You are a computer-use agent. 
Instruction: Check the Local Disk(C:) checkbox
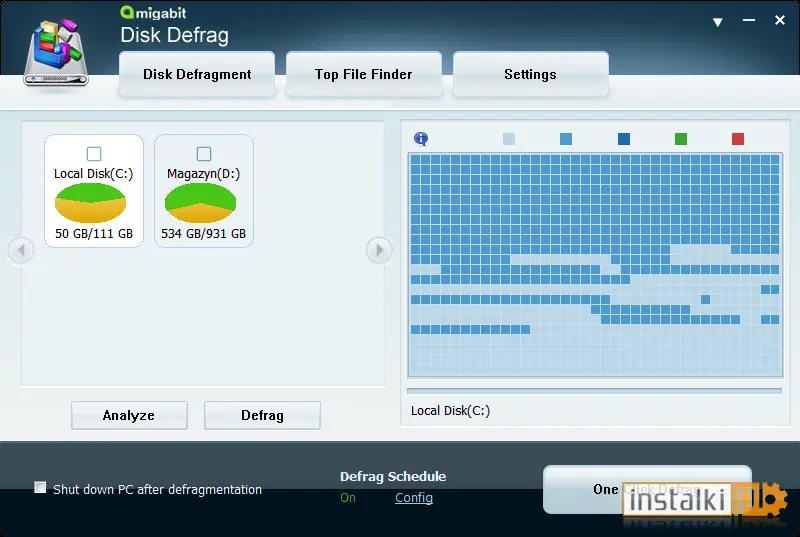(x=94, y=154)
